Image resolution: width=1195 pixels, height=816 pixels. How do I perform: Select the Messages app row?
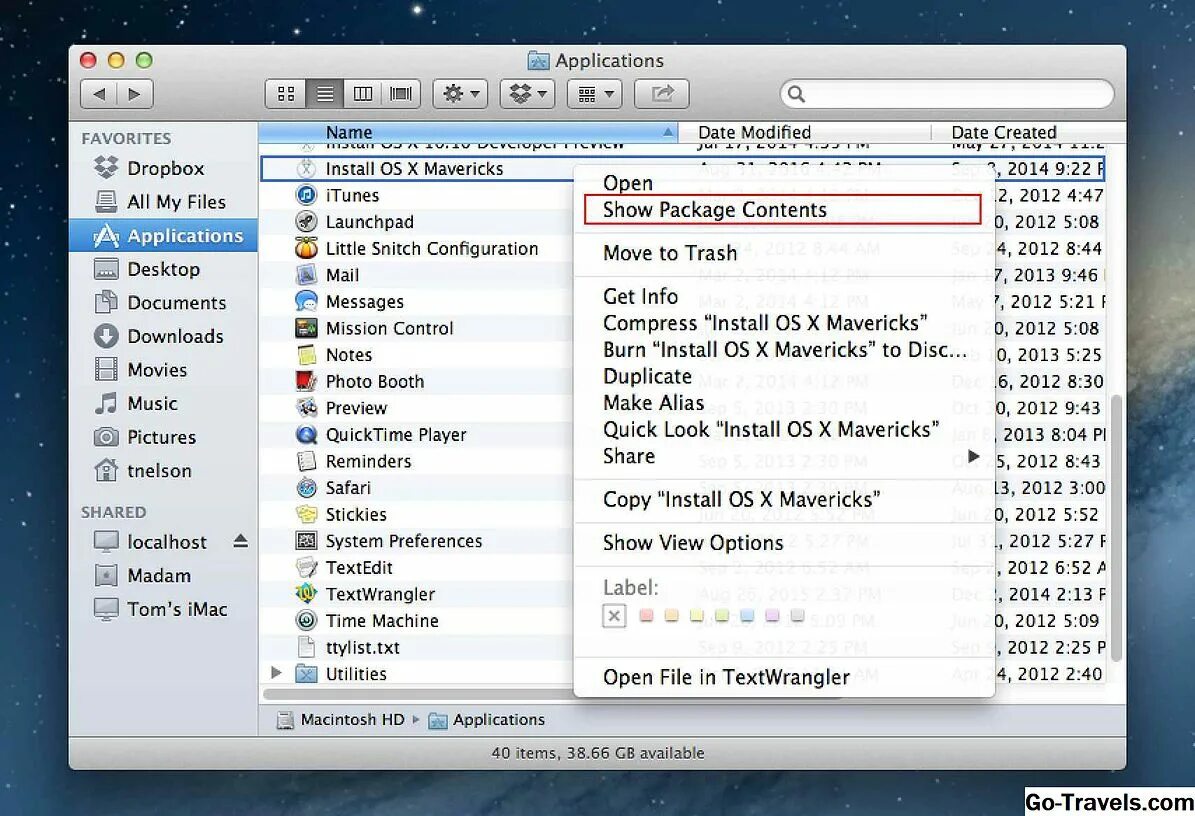(x=416, y=302)
